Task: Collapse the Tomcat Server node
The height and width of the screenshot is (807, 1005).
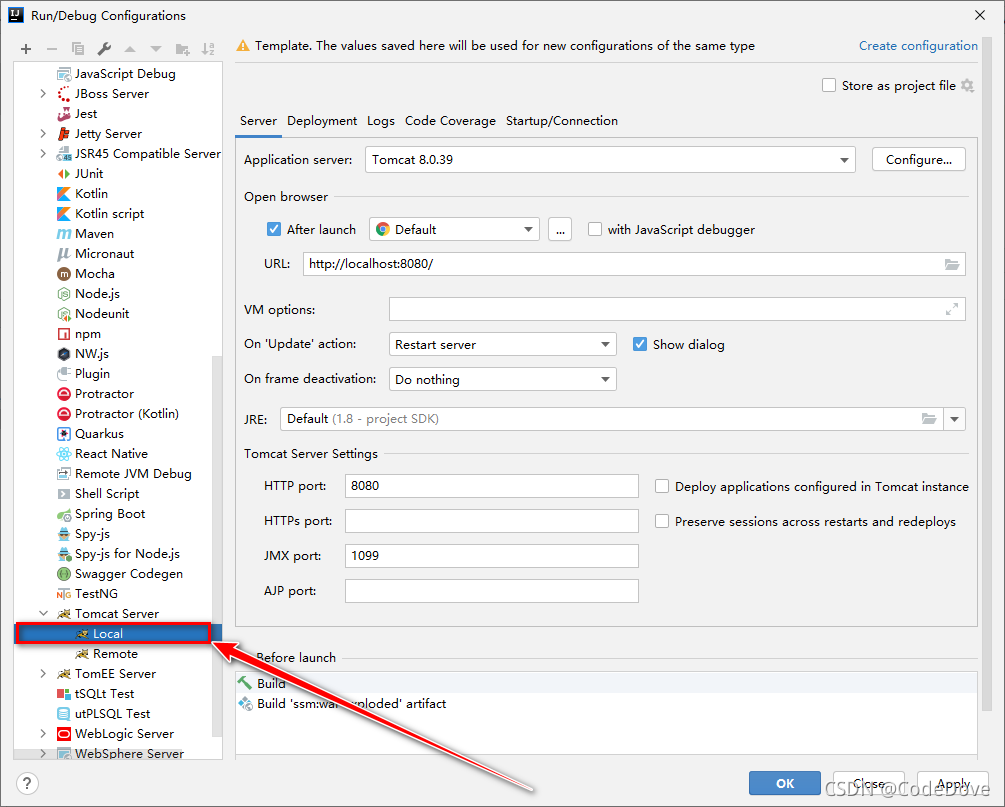Action: click(43, 613)
